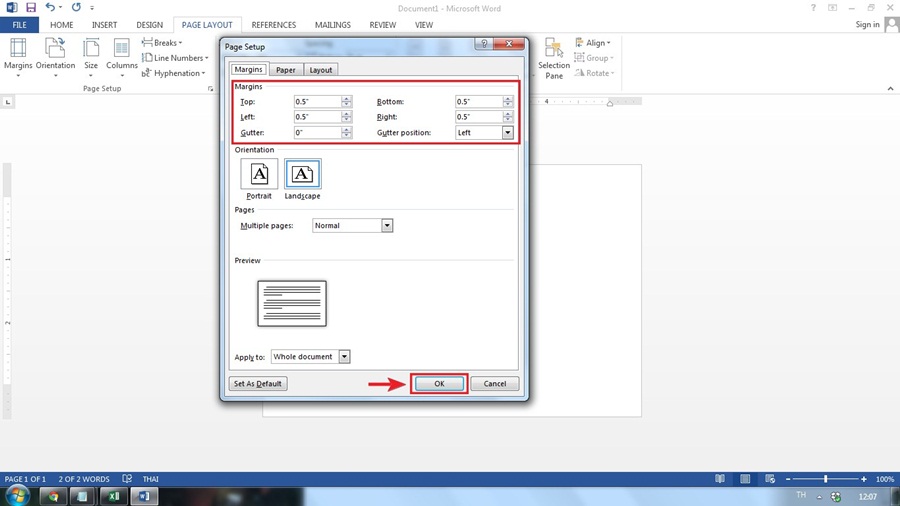Collapse the ribbon with the chevron
The image size is (900, 506).
tap(890, 88)
